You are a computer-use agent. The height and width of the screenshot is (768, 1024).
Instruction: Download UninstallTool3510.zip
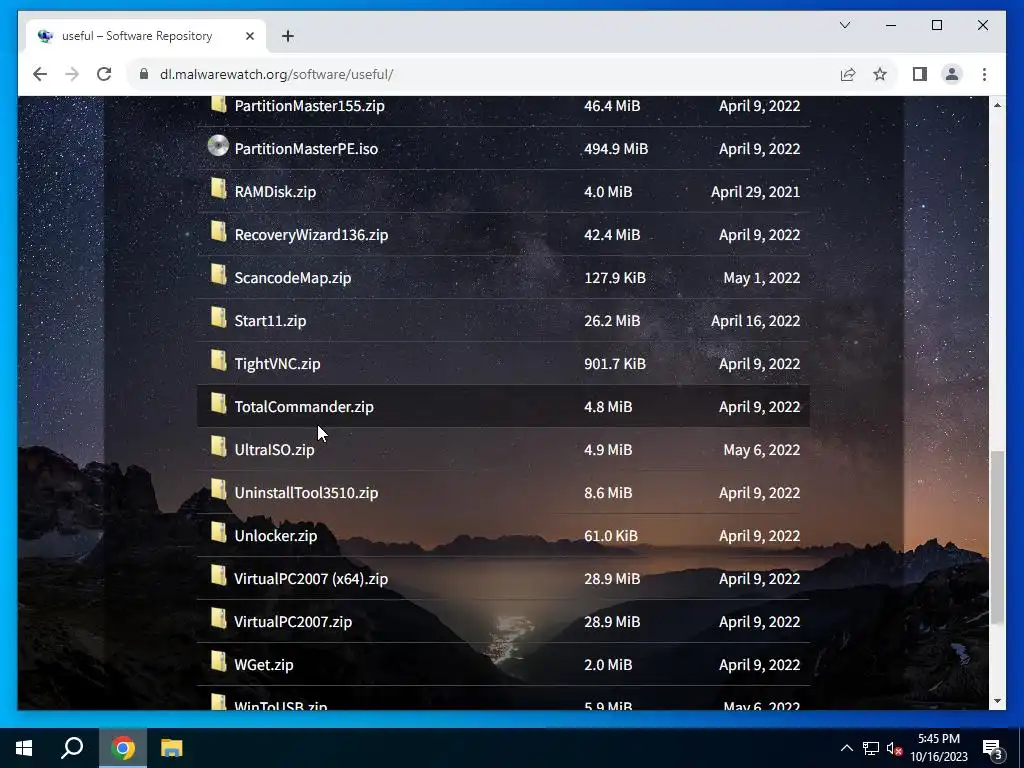tap(306, 493)
